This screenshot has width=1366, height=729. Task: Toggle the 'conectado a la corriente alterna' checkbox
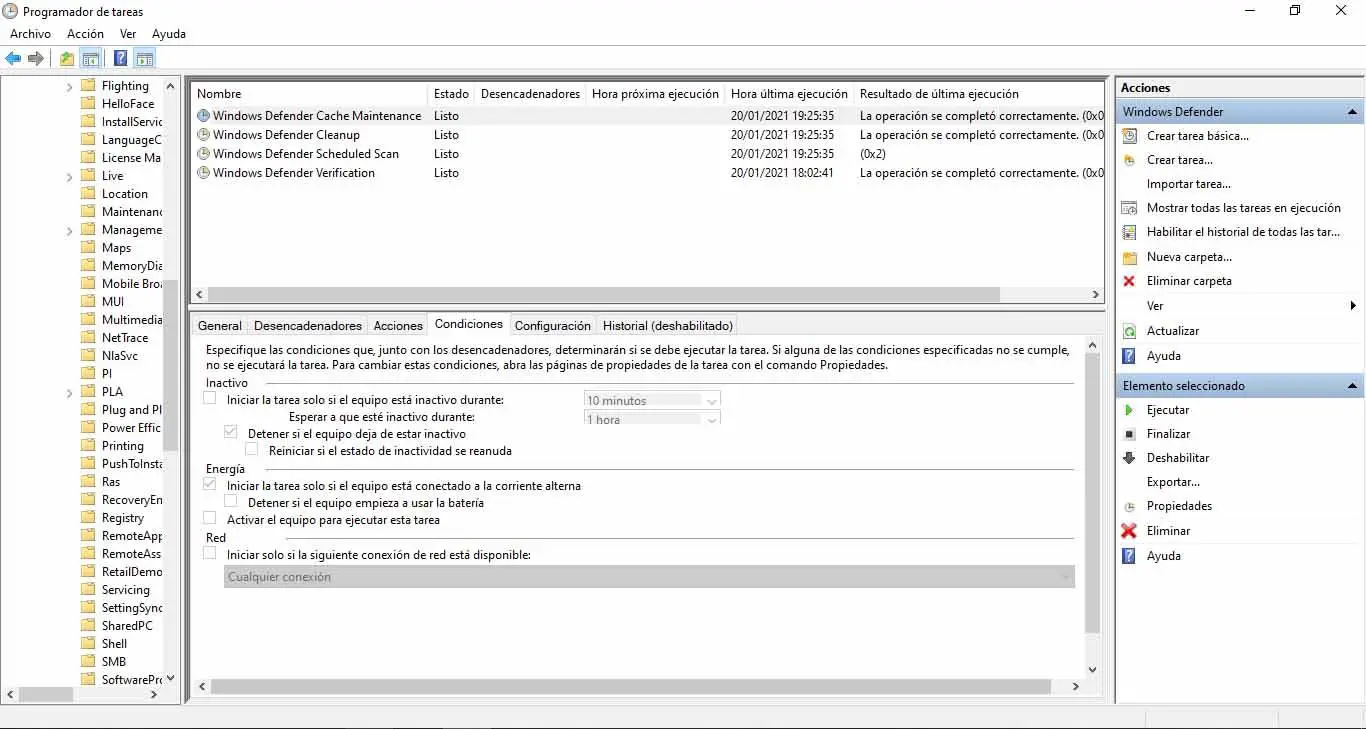point(209,484)
